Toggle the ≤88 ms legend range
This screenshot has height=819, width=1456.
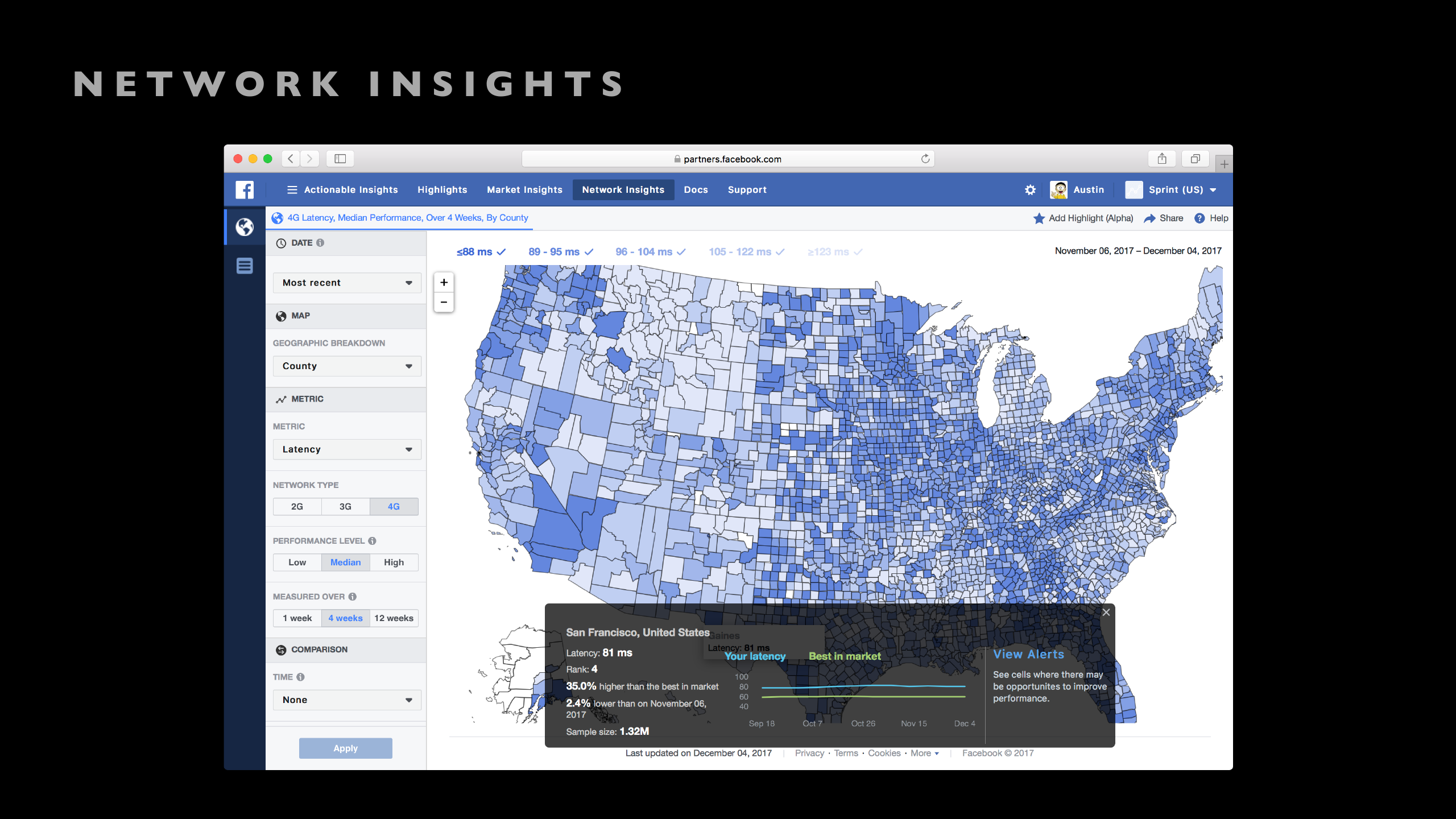tap(481, 252)
